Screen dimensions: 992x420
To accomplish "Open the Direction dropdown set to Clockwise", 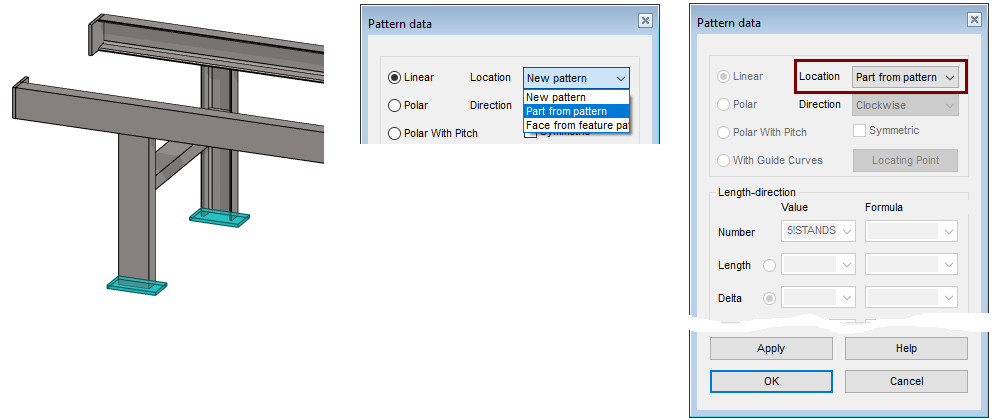I will click(x=905, y=104).
